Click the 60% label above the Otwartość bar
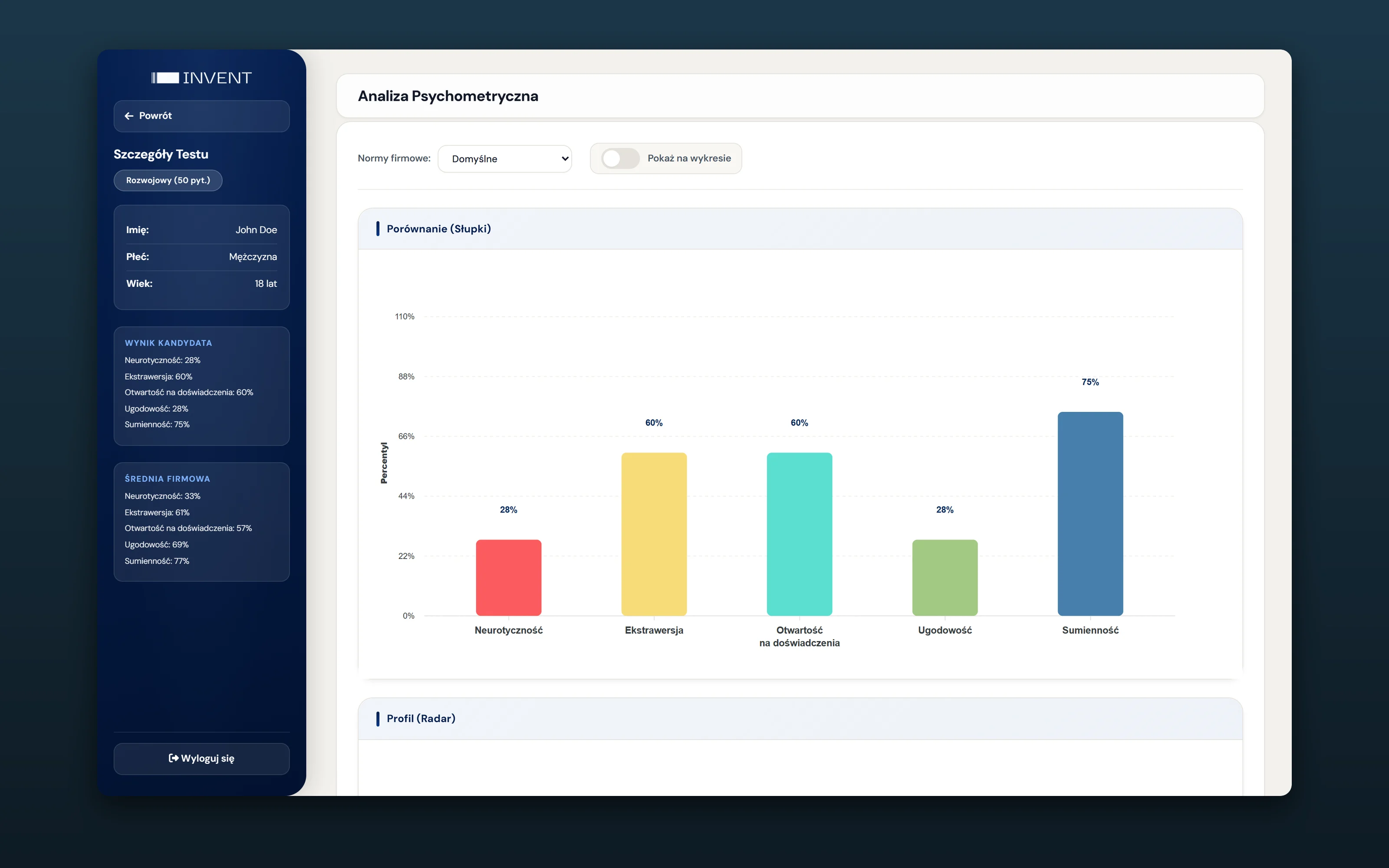 800,423
